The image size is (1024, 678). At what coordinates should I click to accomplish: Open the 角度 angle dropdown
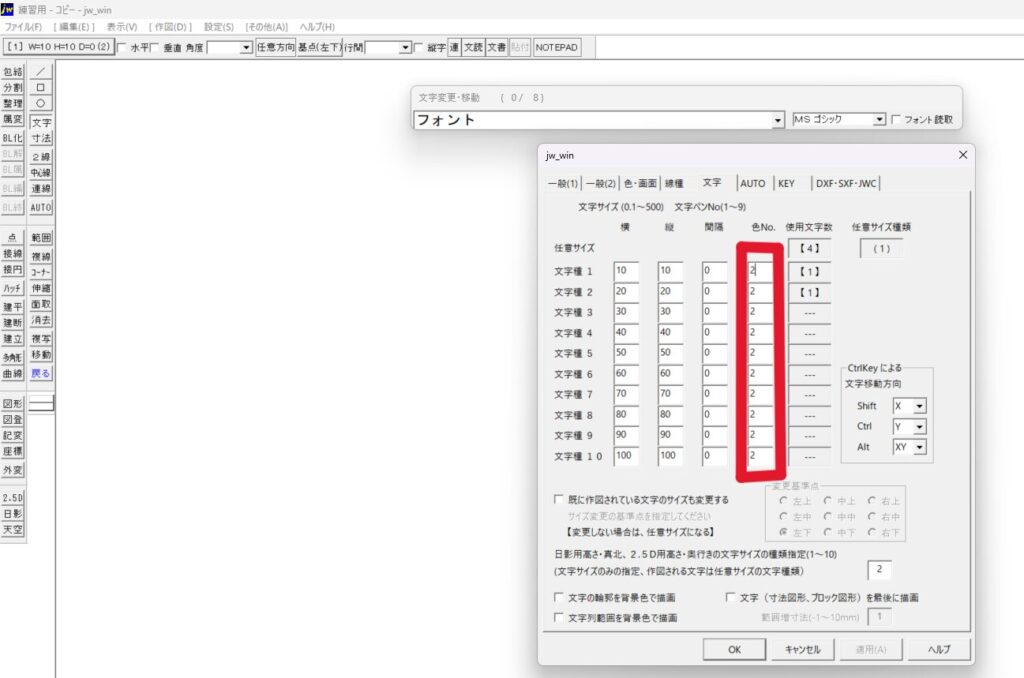click(245, 47)
